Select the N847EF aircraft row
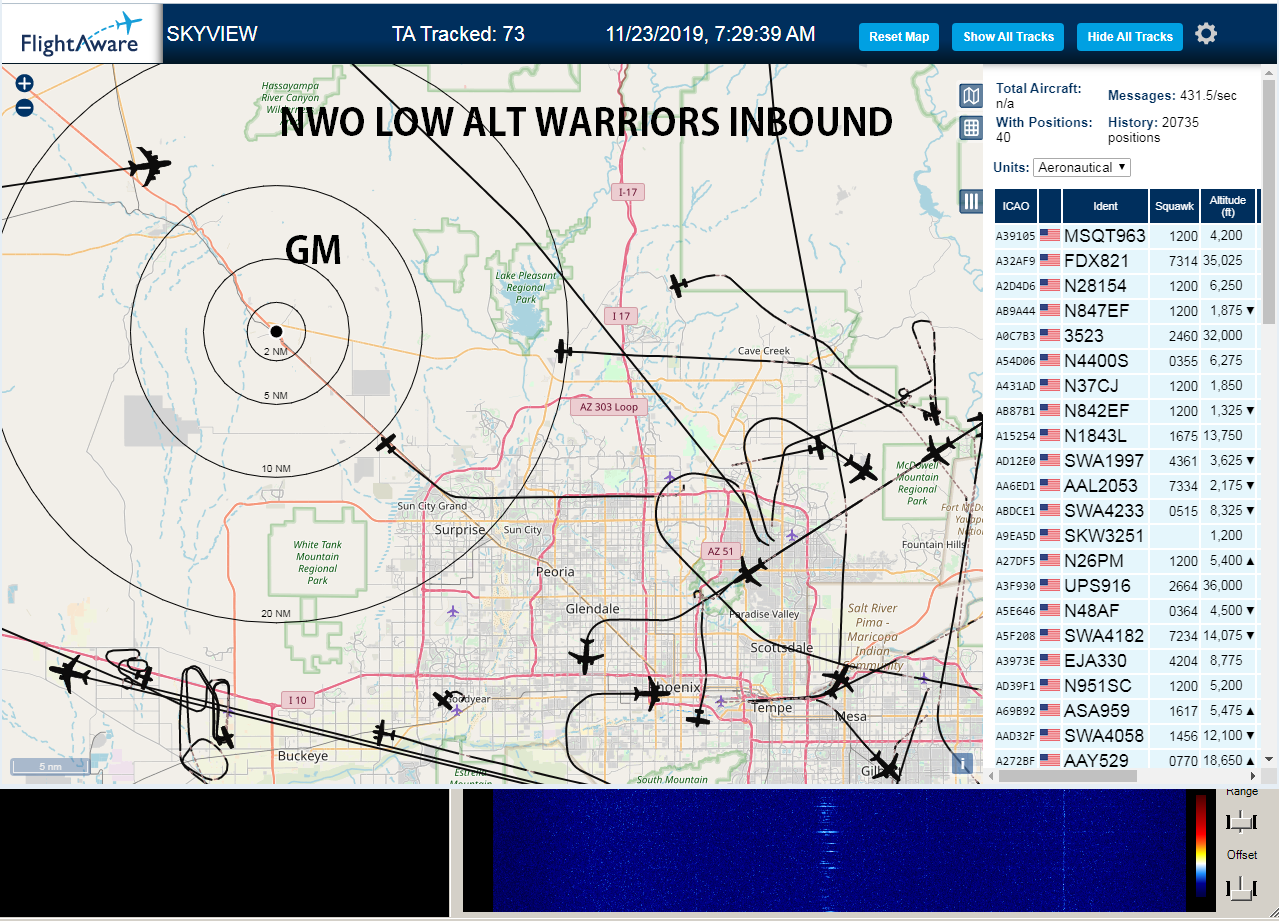 (1127, 311)
